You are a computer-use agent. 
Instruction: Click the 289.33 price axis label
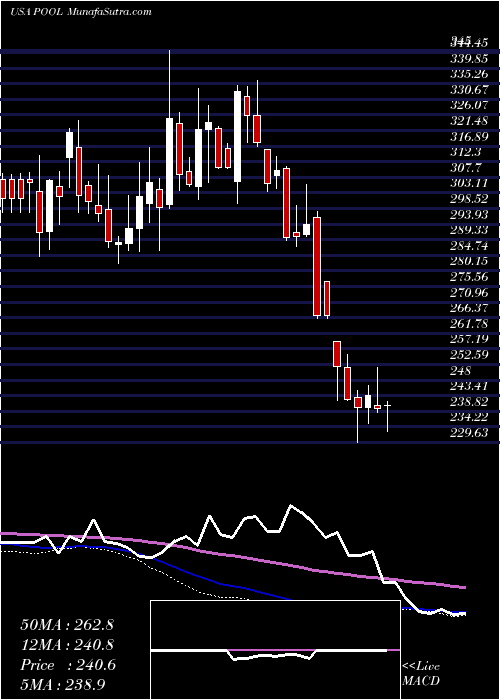pos(469,230)
